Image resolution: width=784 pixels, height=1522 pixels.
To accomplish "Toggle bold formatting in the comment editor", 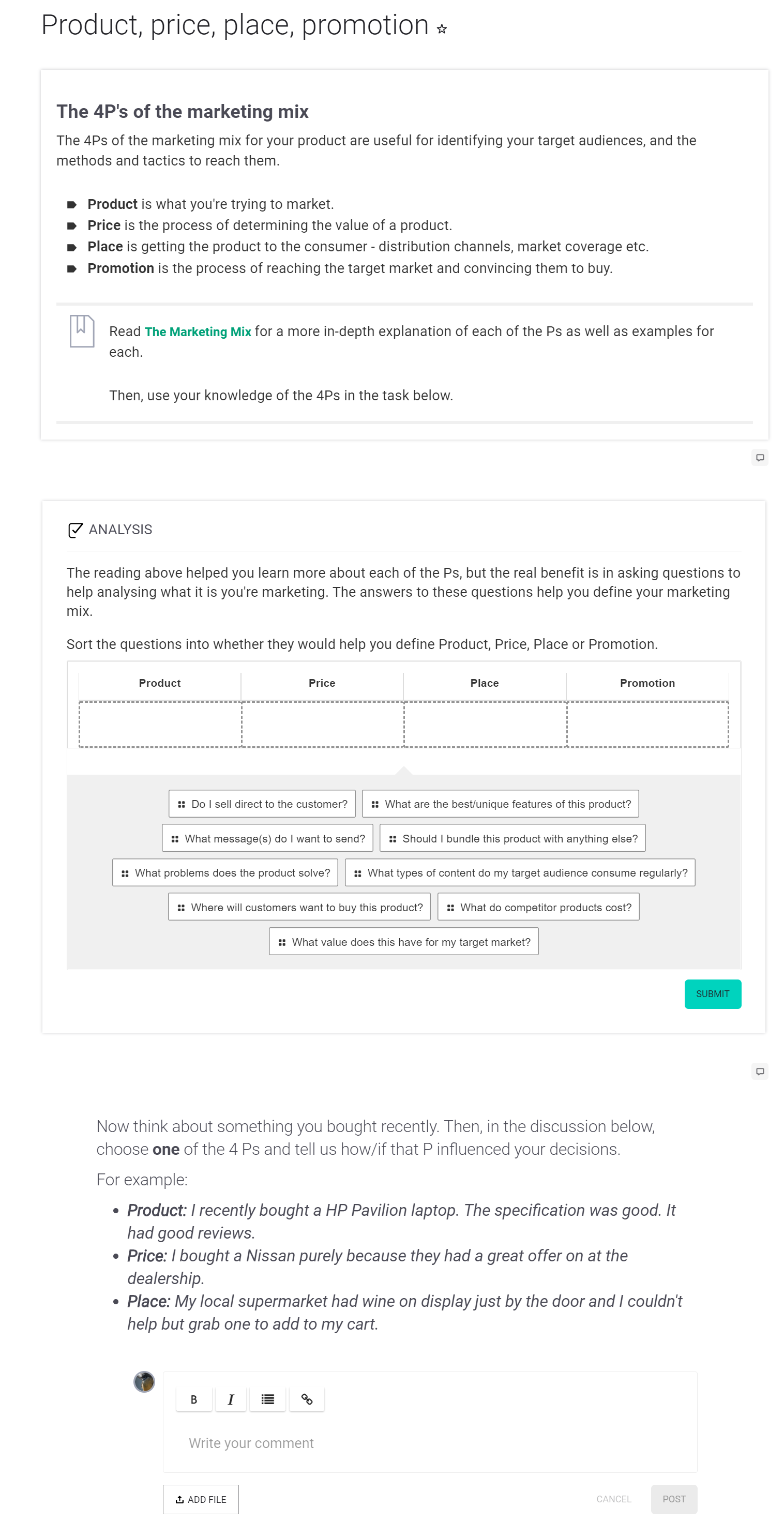I will (x=194, y=1398).
